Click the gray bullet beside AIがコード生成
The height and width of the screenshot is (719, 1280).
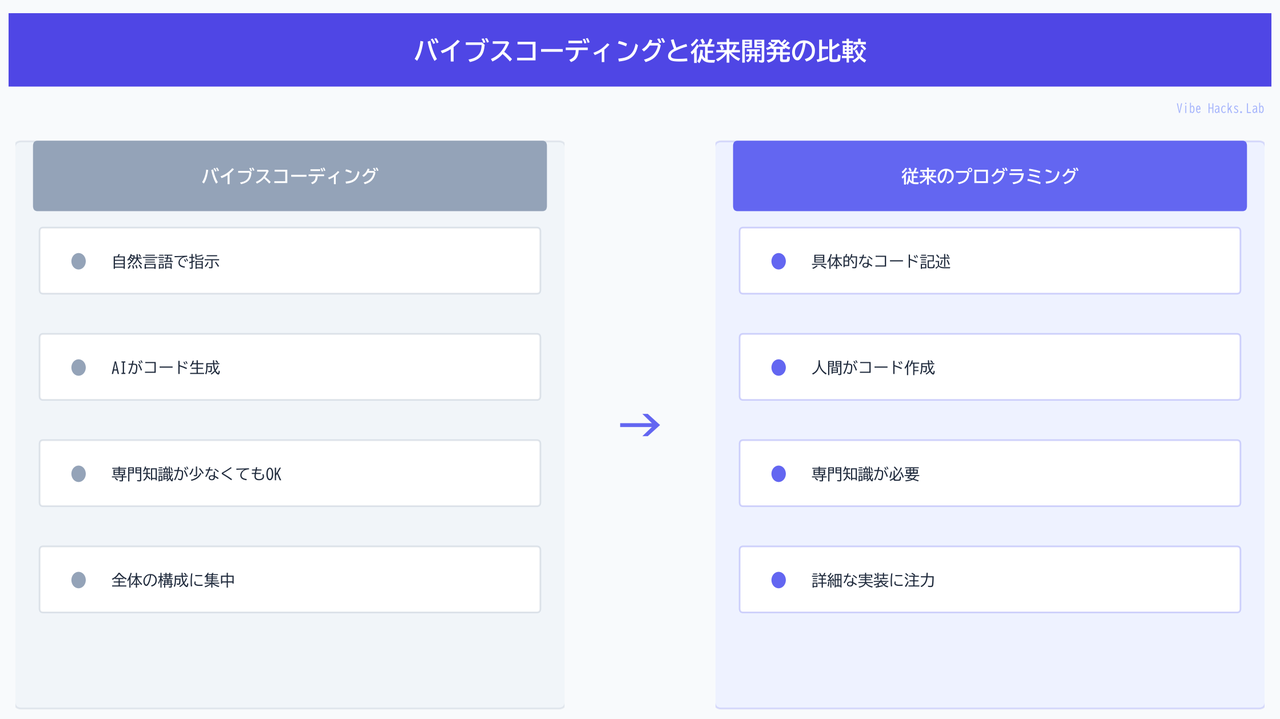79,368
